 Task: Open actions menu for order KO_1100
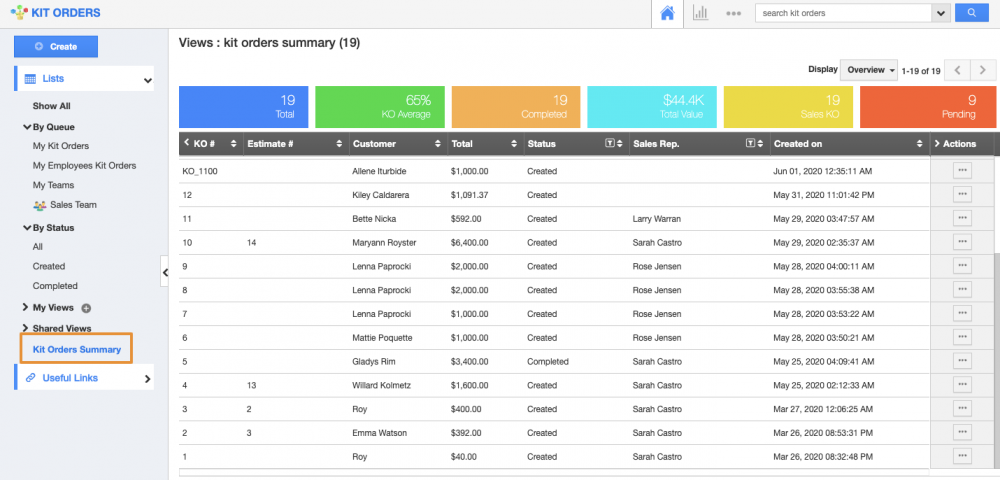[x=962, y=171]
